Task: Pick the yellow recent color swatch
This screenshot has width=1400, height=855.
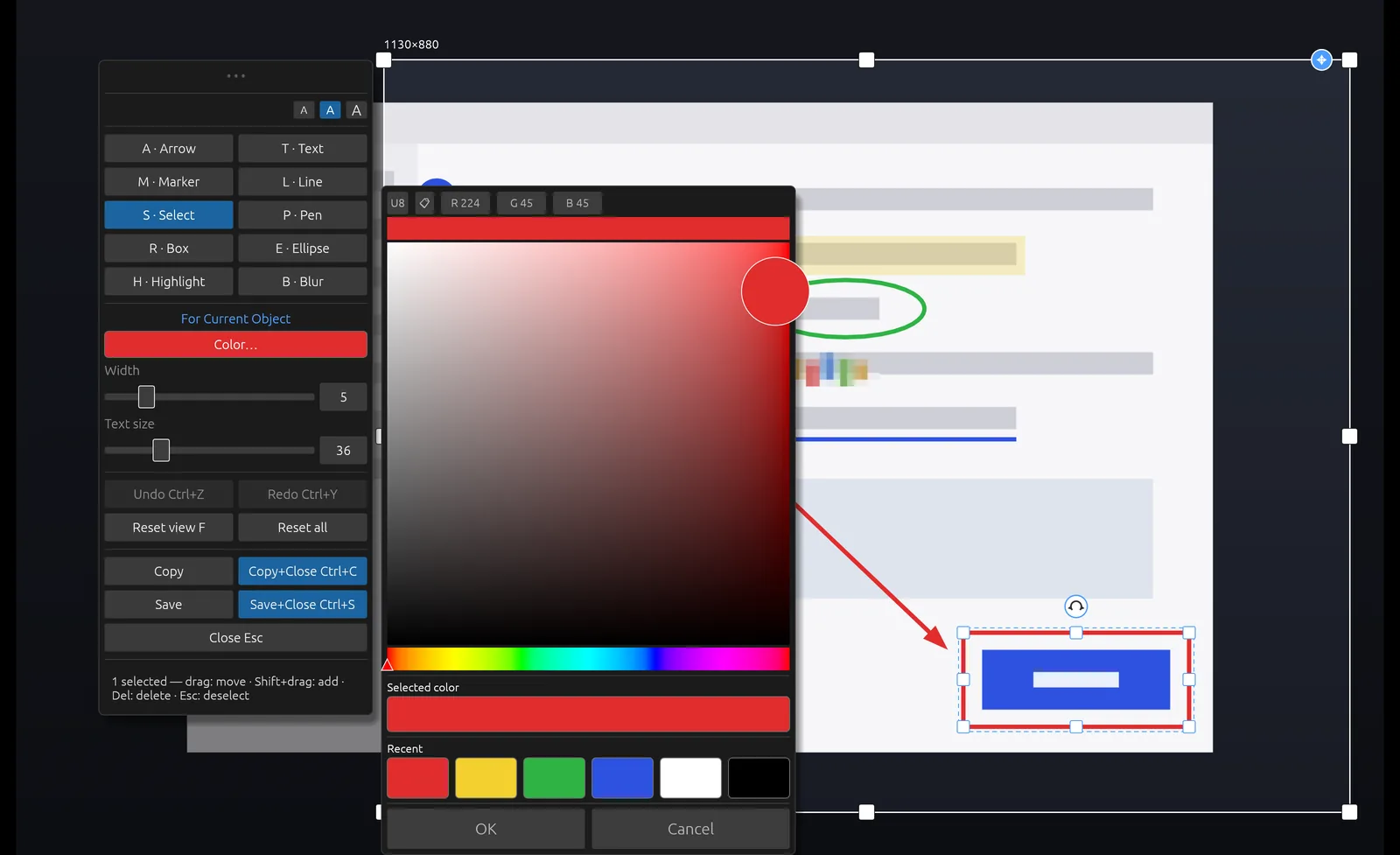Action: click(x=486, y=778)
